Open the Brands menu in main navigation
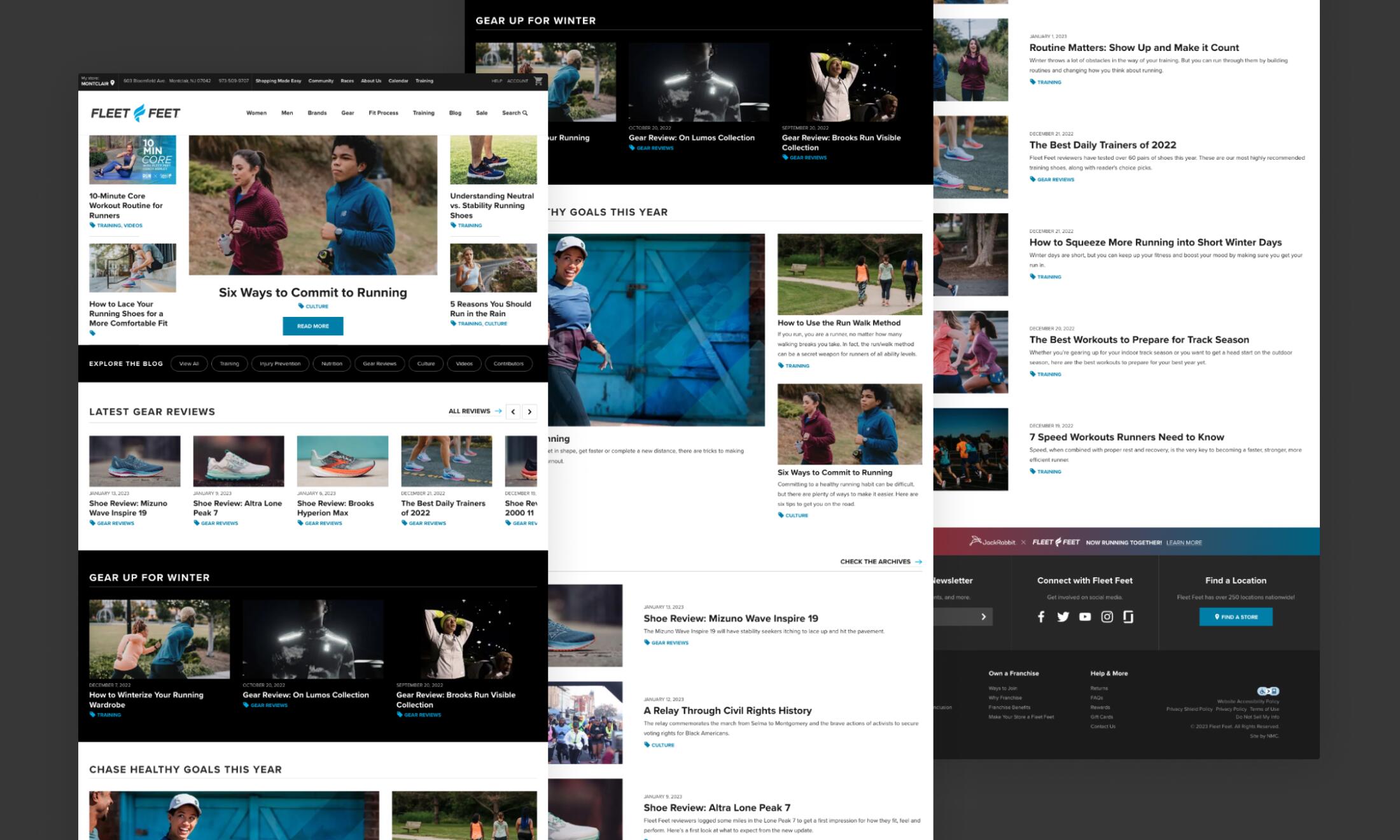The height and width of the screenshot is (840, 1400). point(317,113)
